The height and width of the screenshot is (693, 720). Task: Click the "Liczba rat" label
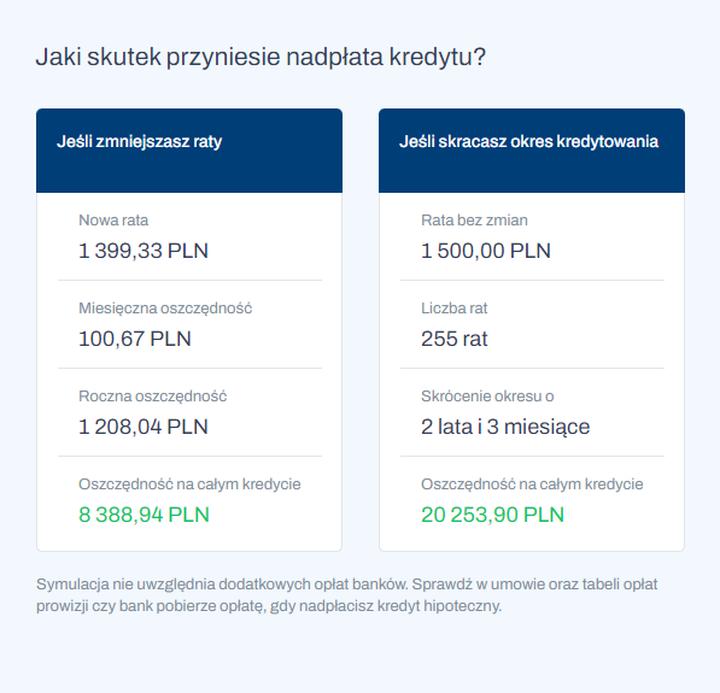click(x=454, y=308)
